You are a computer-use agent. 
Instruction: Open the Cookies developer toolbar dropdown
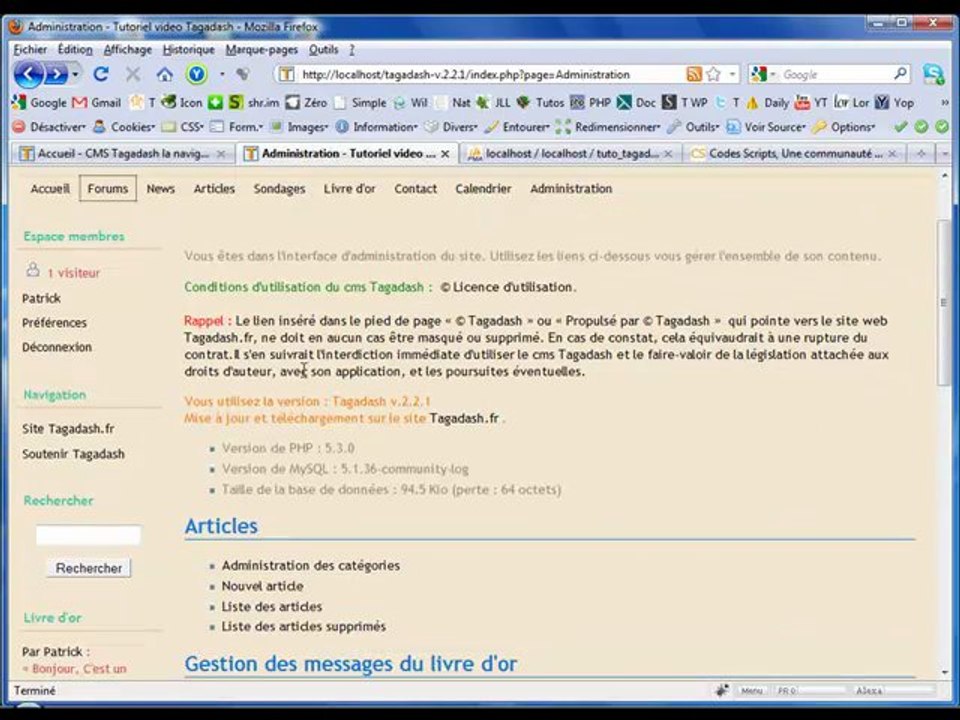(124, 127)
